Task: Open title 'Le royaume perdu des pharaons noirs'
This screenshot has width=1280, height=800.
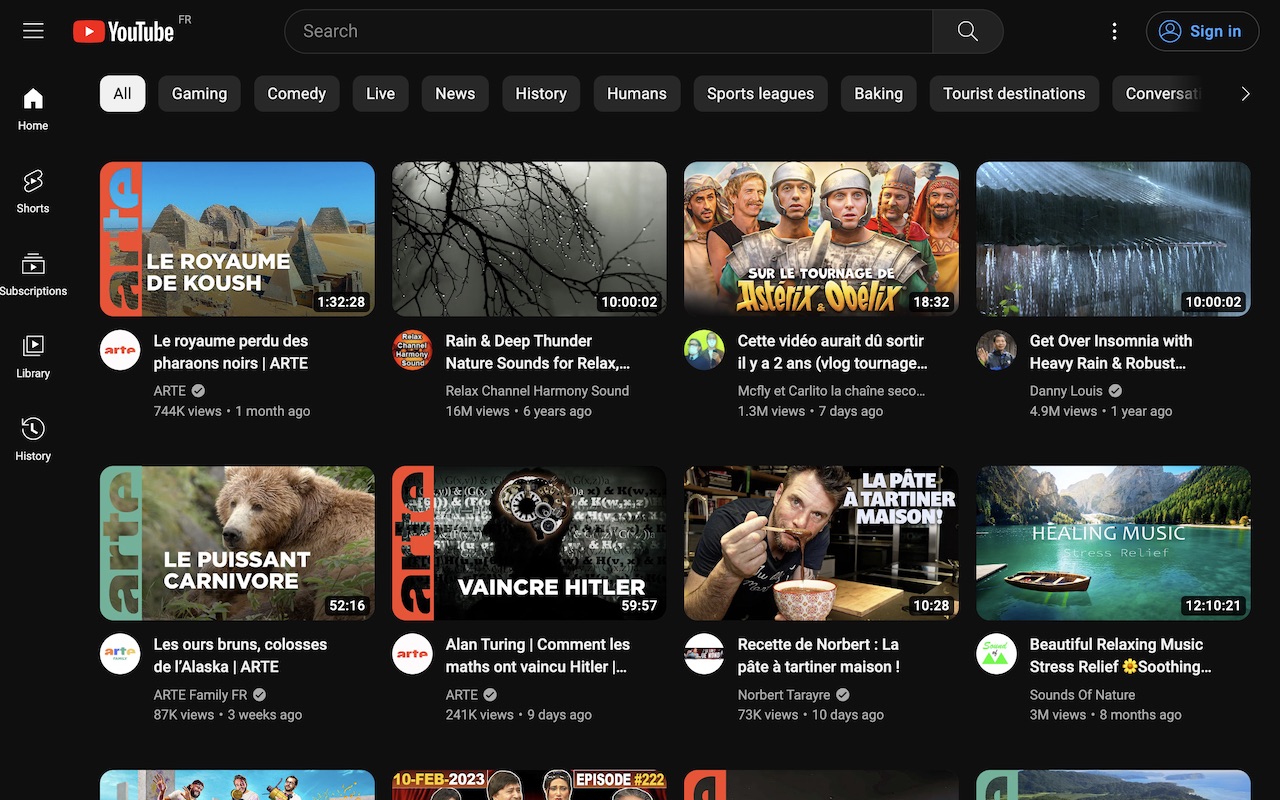Action: (x=231, y=352)
